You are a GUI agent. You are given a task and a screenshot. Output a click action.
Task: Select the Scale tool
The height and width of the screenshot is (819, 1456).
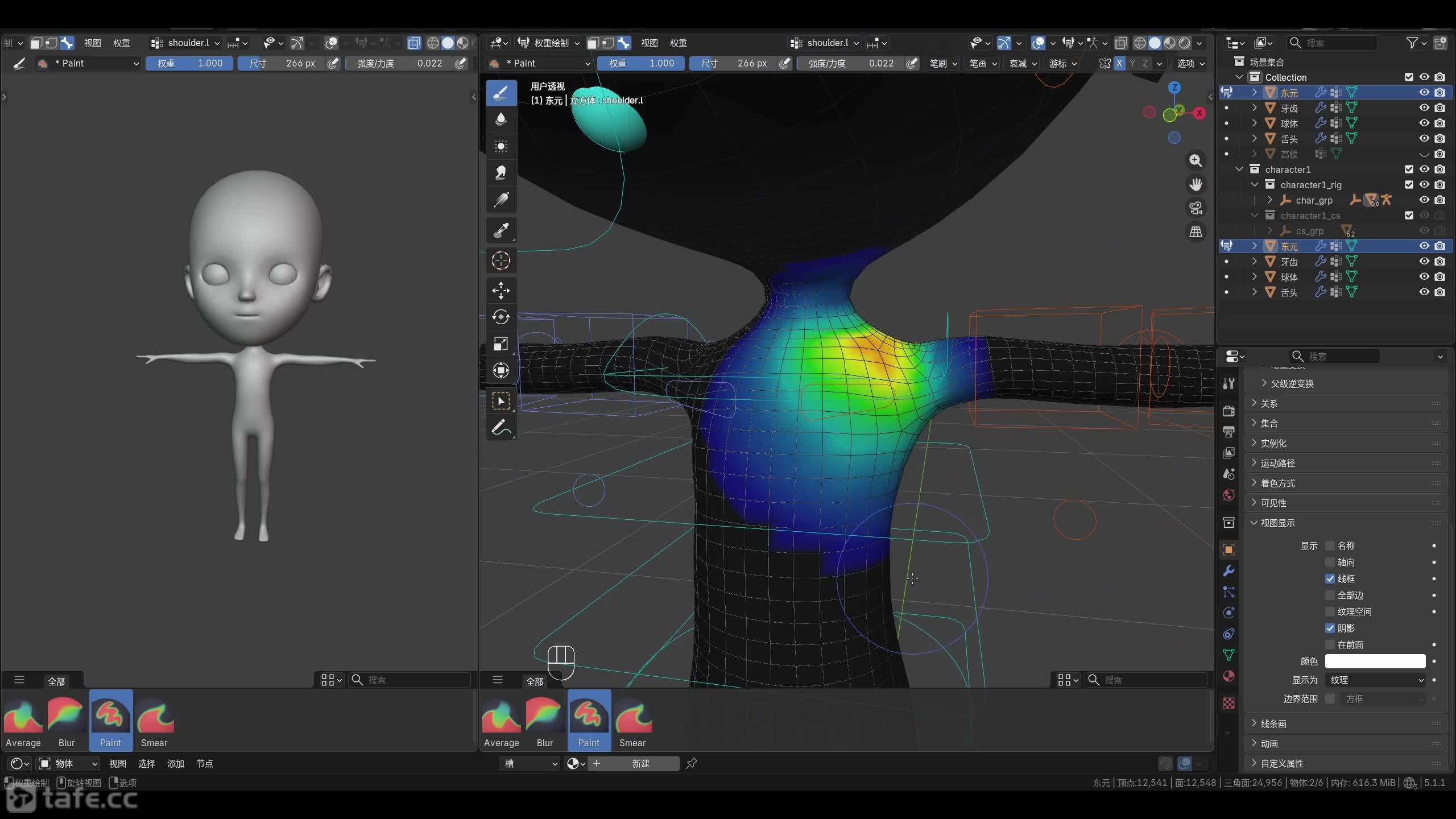[501, 344]
